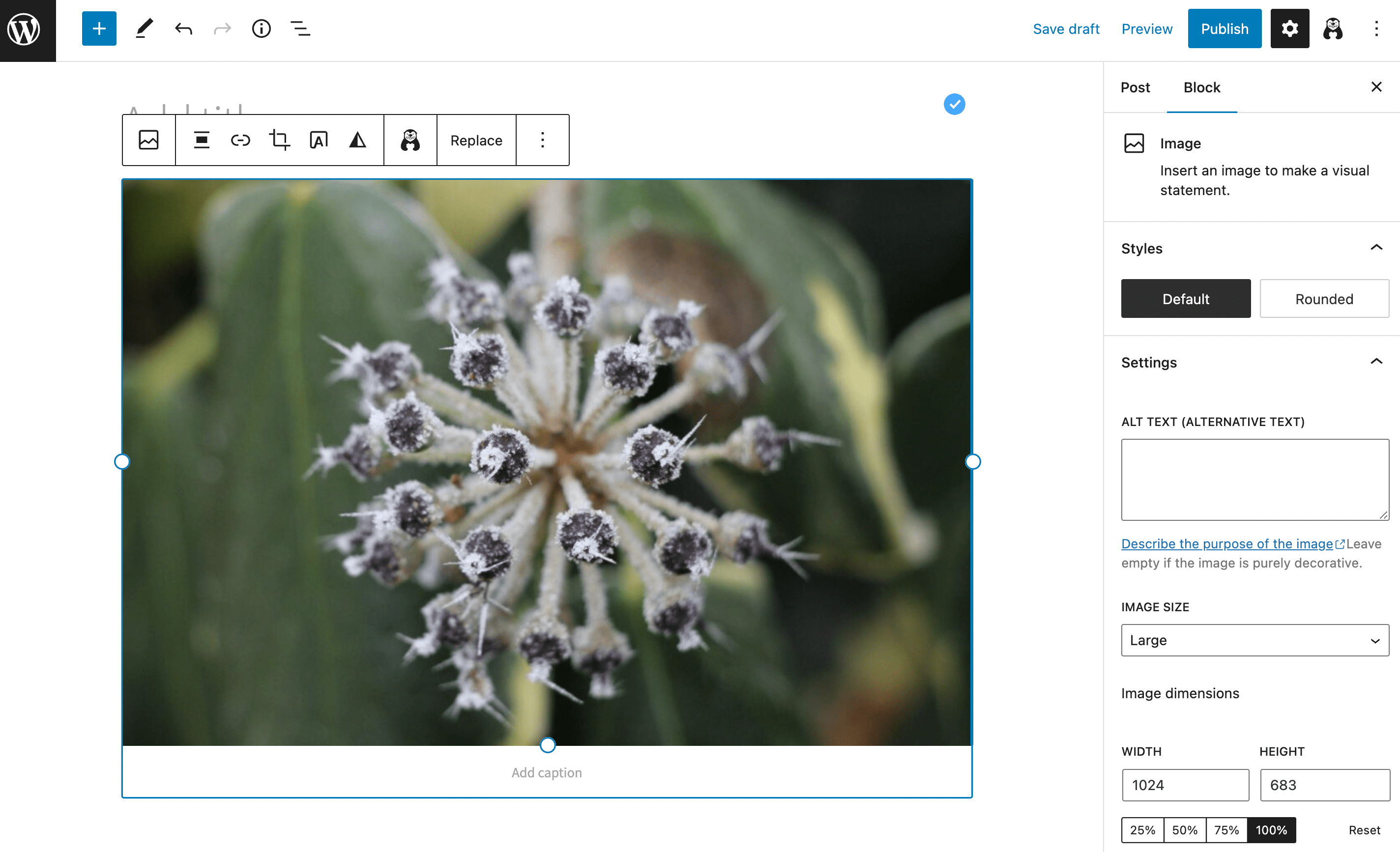
Task: Insert a link on the image
Action: 240,140
